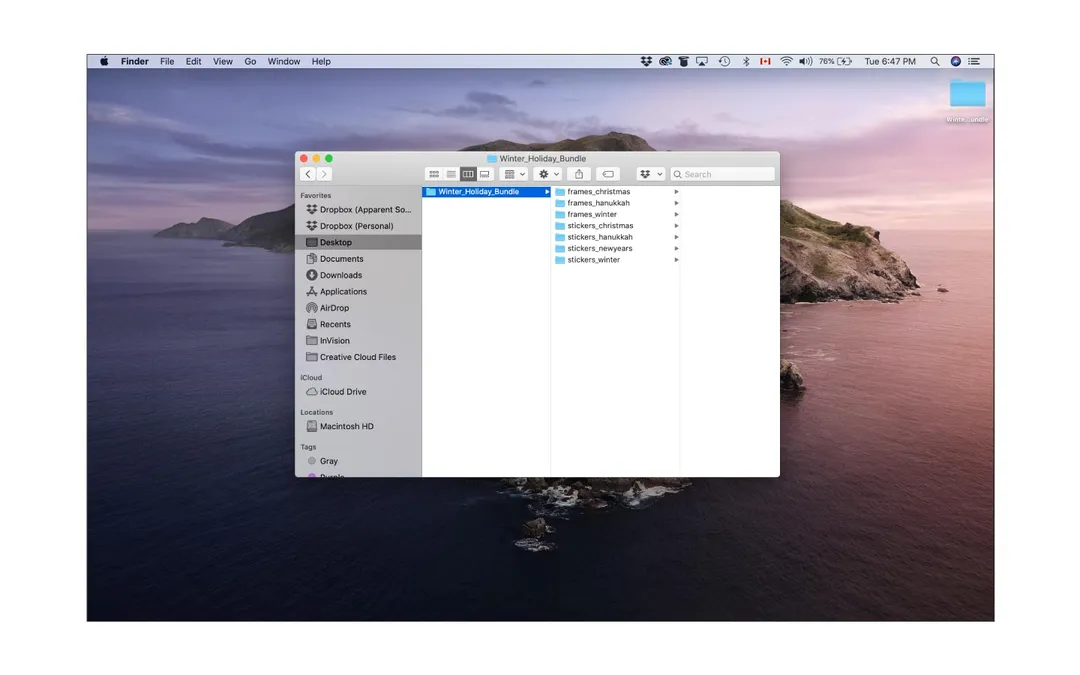Click the Finder Search field
Viewport: 1080px width, 675px height.
point(723,174)
